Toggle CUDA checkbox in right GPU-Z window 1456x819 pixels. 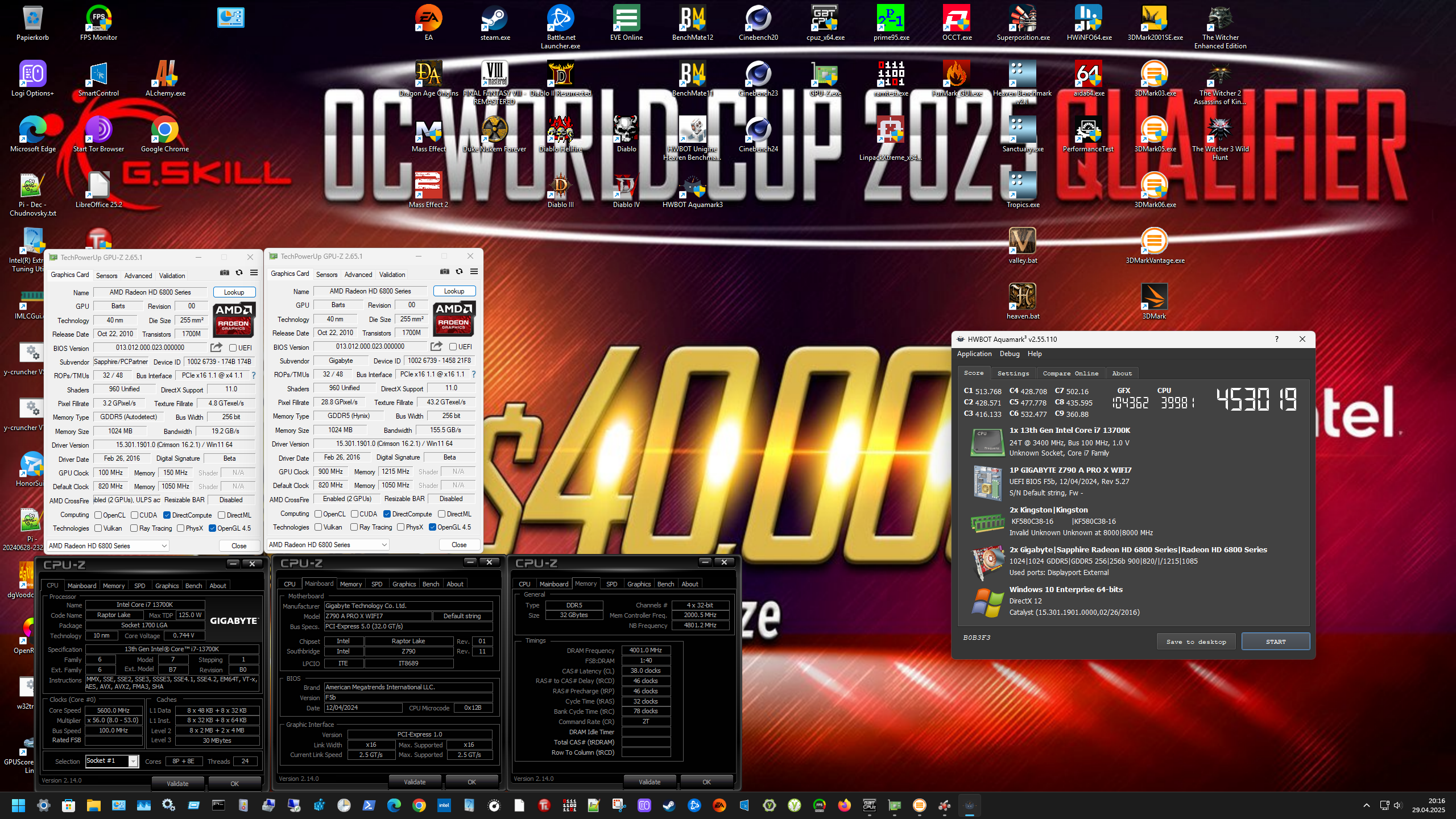pyautogui.click(x=354, y=514)
